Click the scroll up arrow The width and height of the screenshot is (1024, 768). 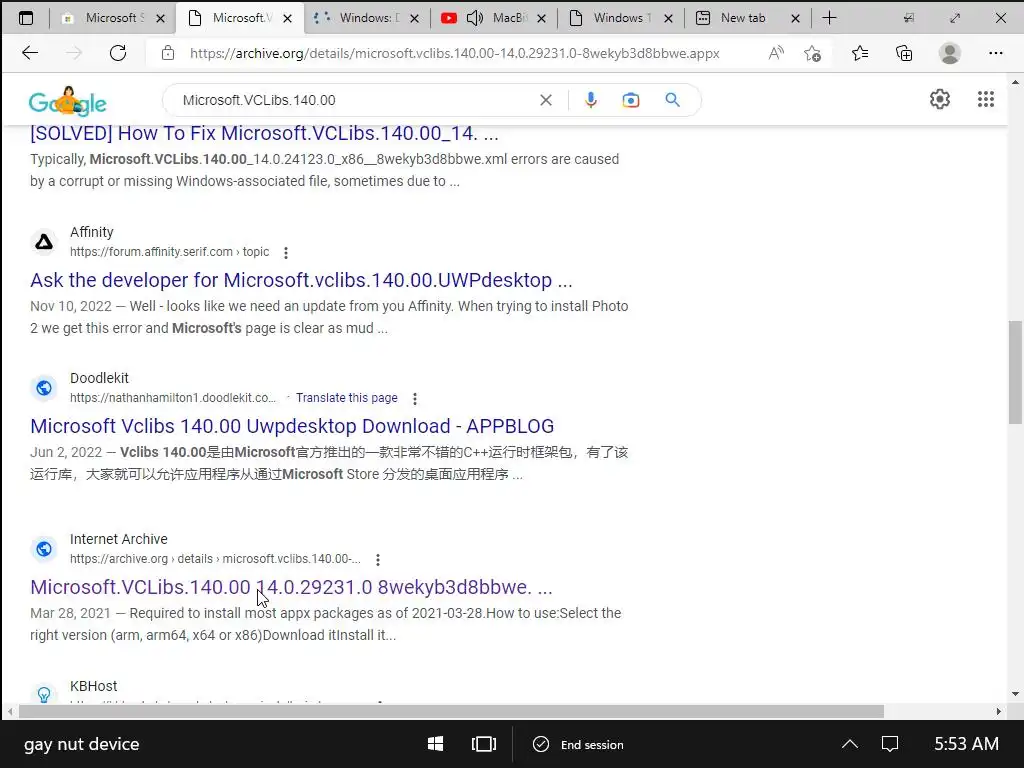pos(1015,82)
